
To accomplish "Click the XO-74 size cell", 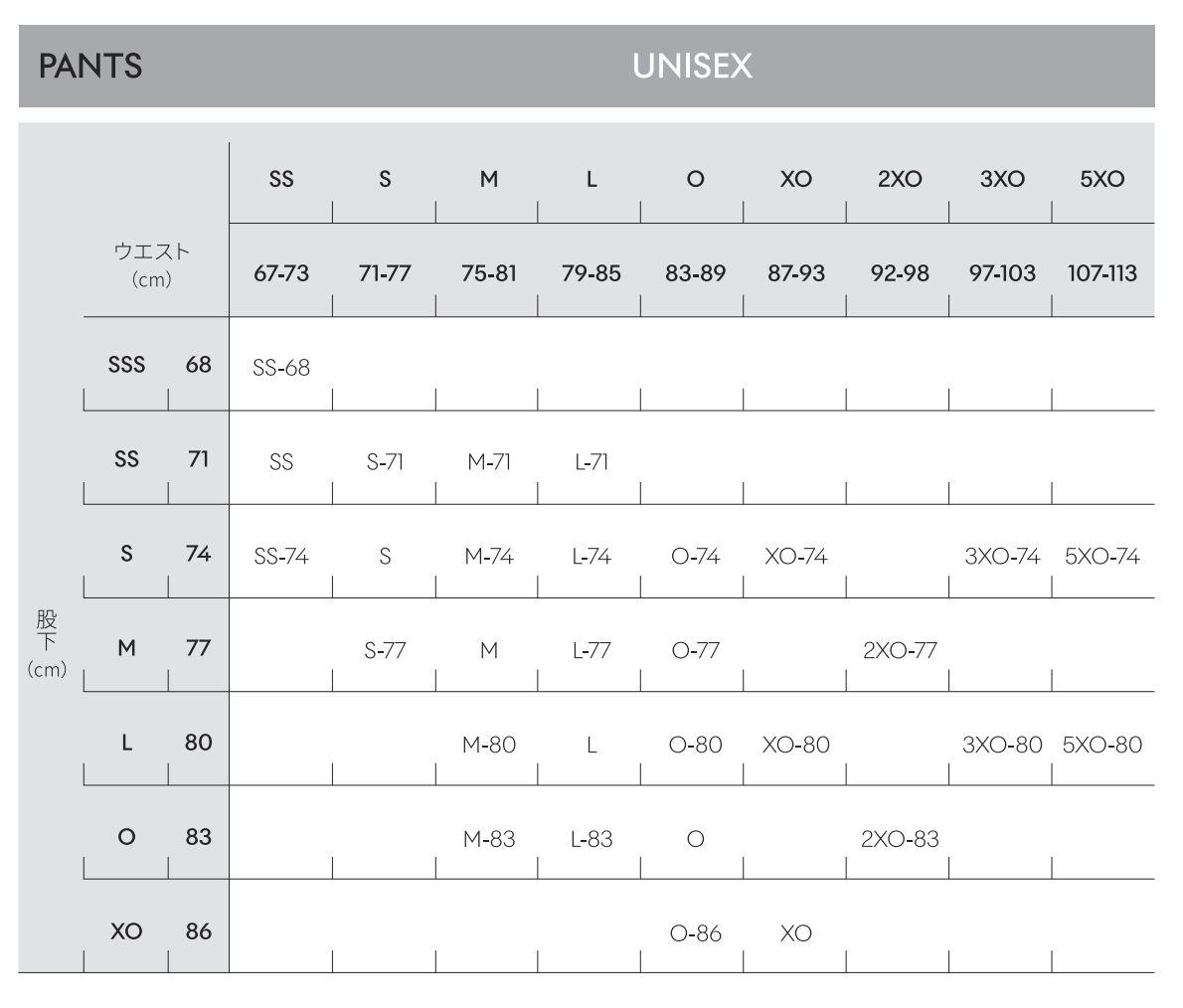I will tap(796, 557).
